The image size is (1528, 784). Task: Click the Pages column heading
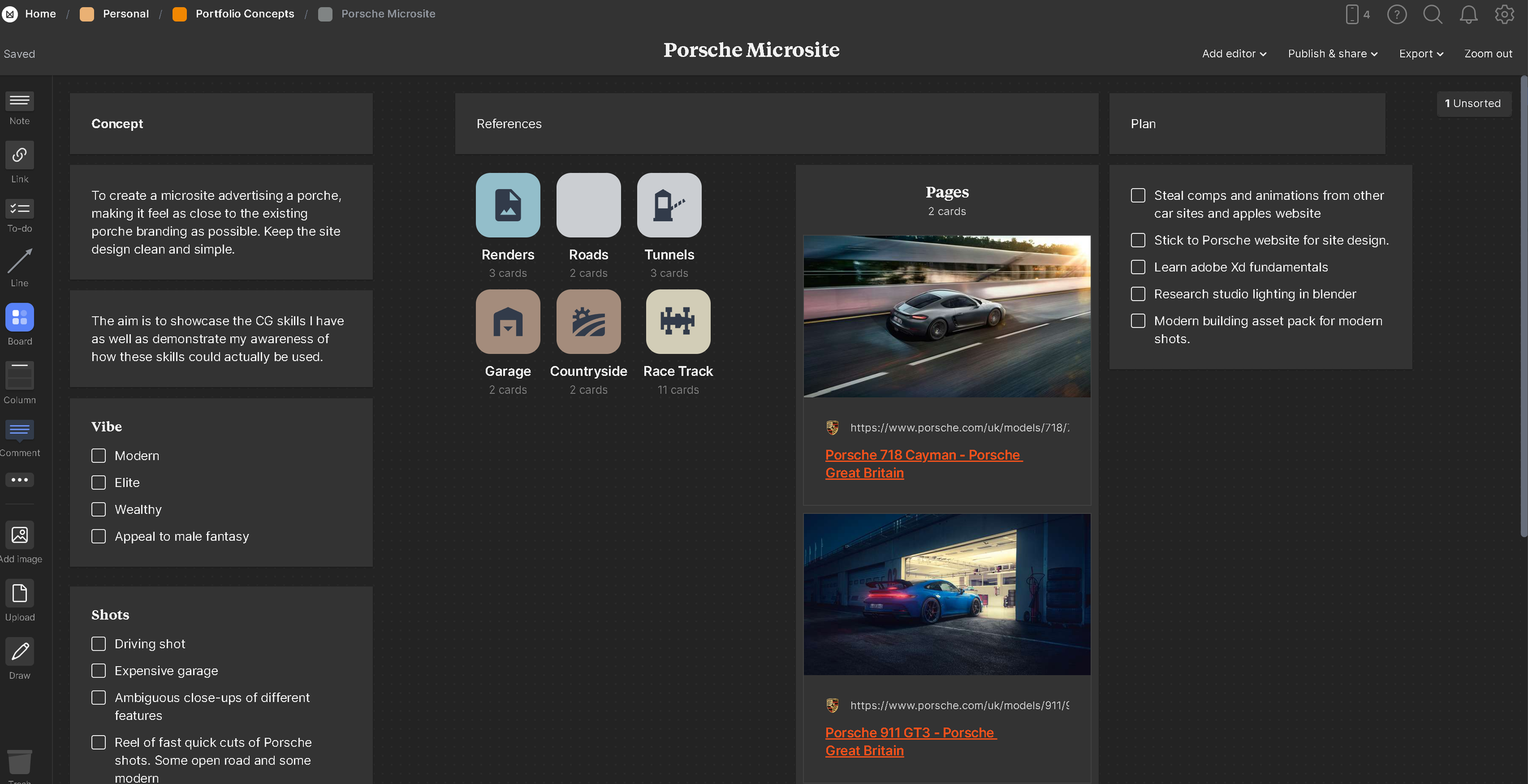pyautogui.click(x=947, y=192)
